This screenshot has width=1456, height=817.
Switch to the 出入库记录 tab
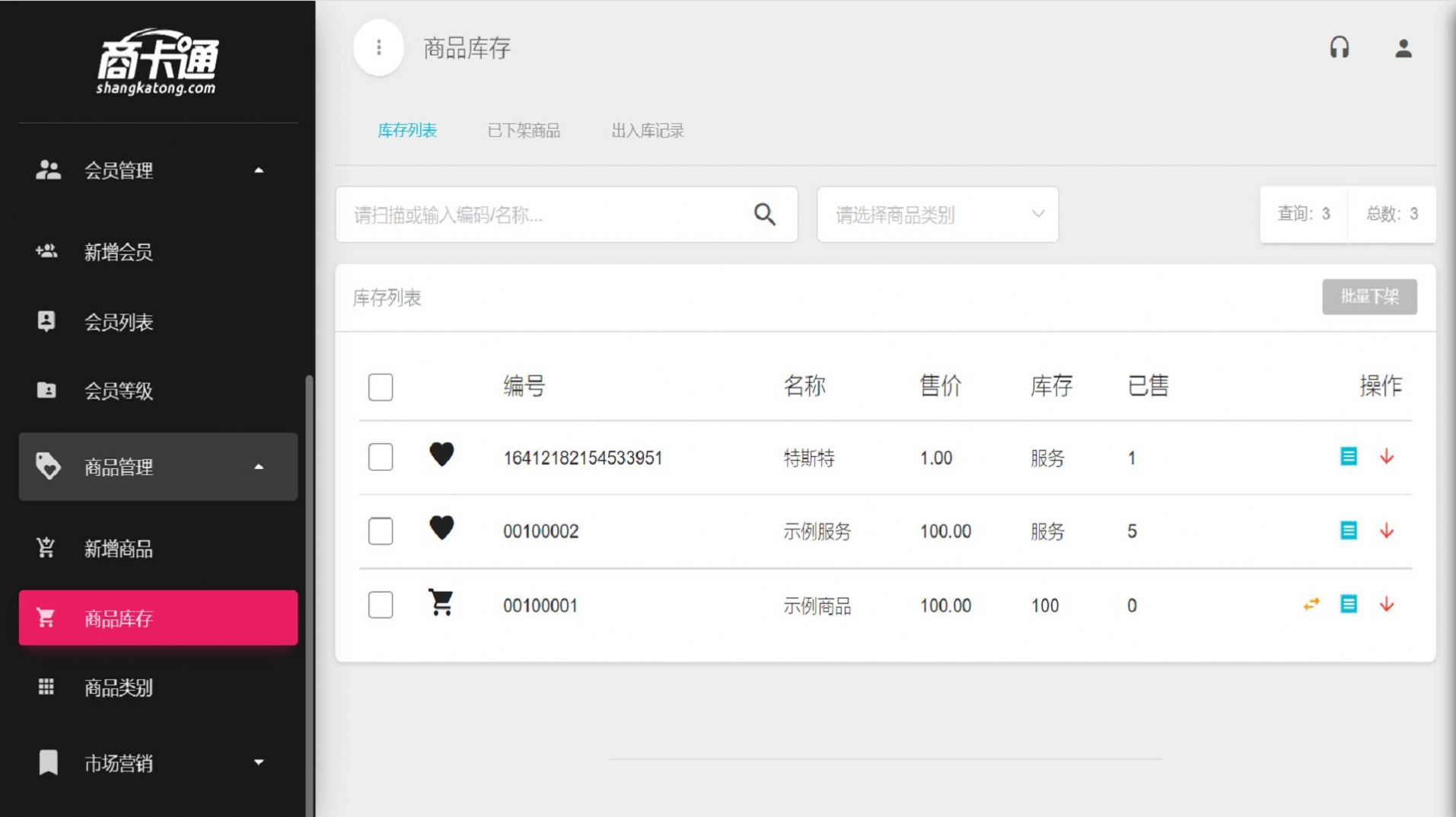coord(648,130)
